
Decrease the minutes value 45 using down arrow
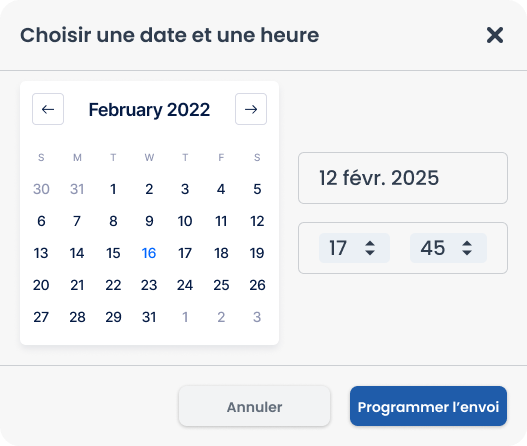click(x=467, y=252)
